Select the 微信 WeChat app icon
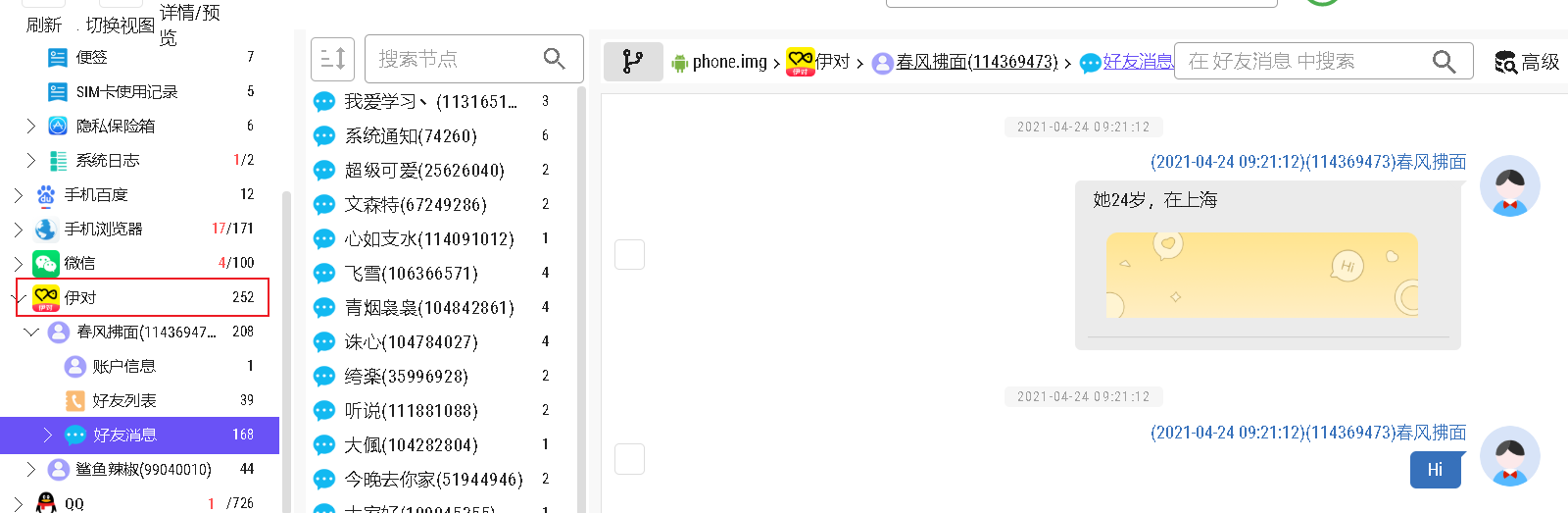 (45, 263)
